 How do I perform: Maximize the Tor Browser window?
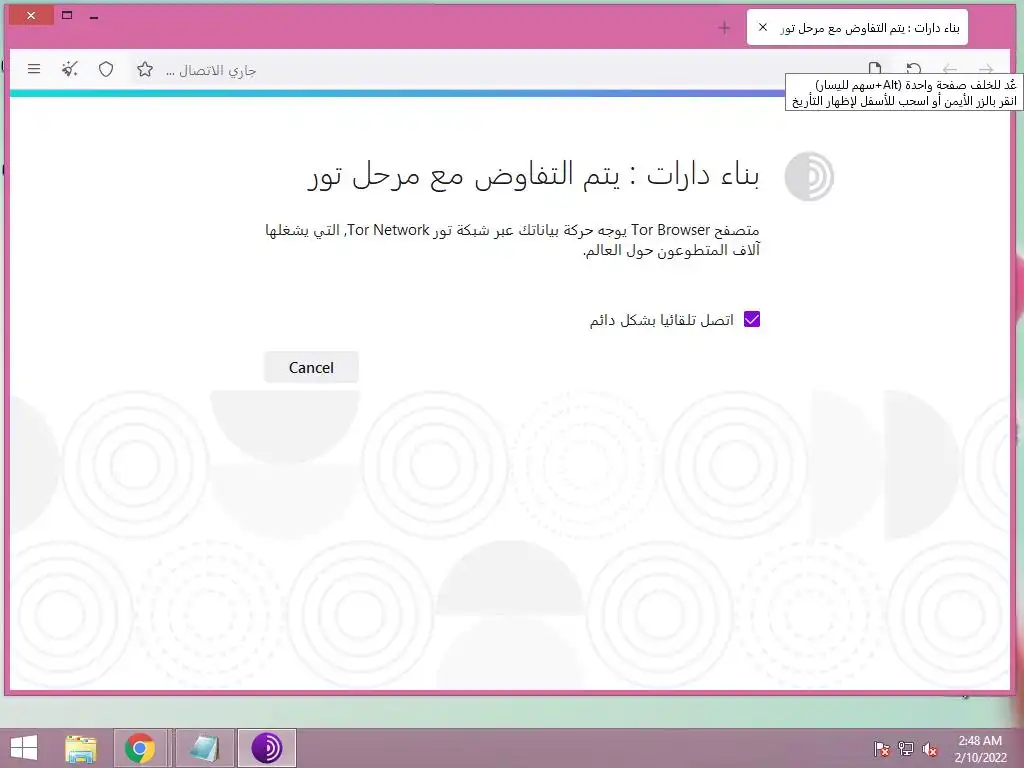(x=67, y=15)
